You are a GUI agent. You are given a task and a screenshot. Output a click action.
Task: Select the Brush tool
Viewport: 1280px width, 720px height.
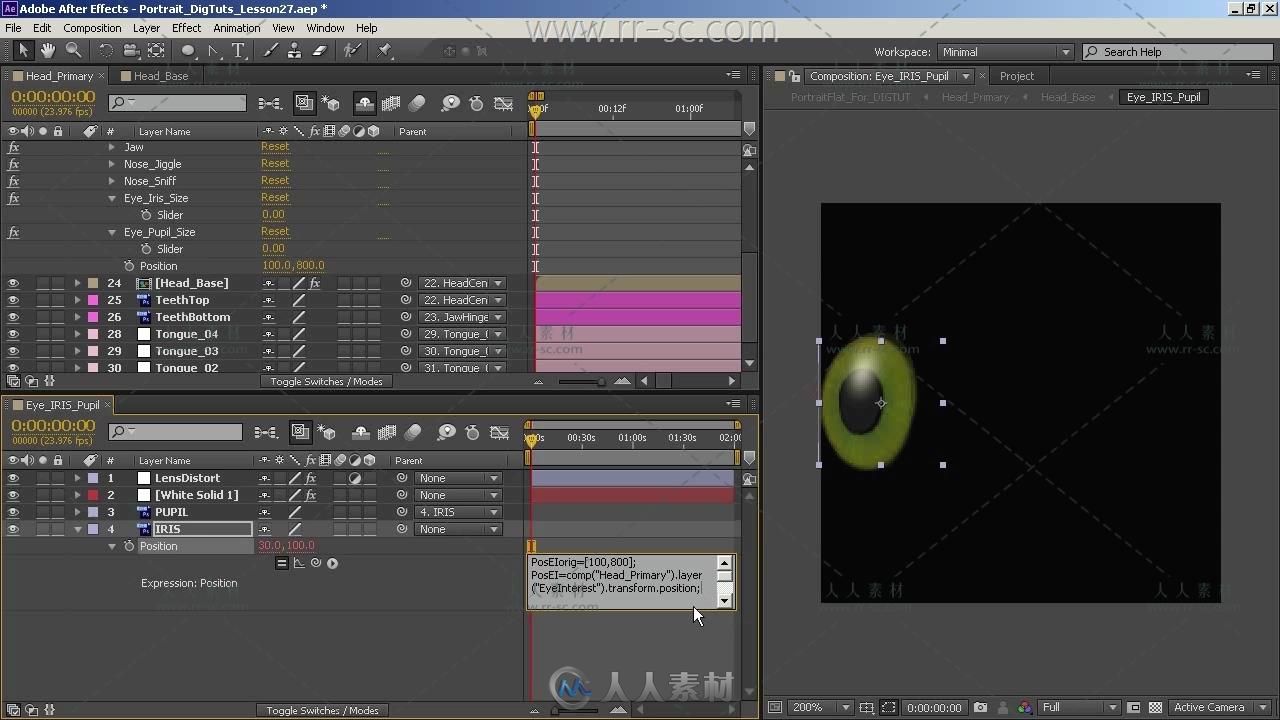coord(270,51)
